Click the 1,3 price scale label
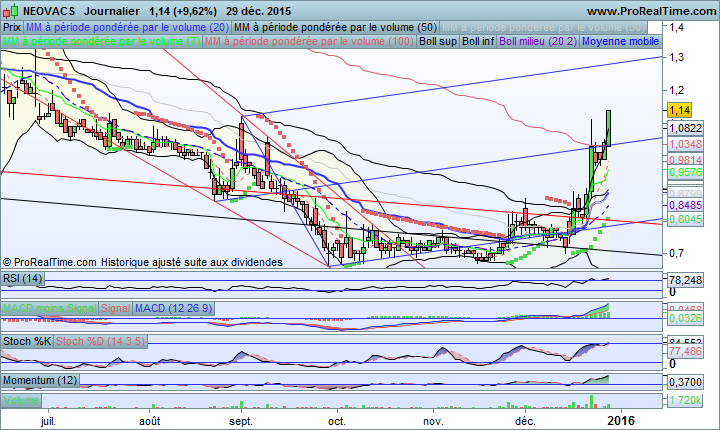 coord(676,57)
